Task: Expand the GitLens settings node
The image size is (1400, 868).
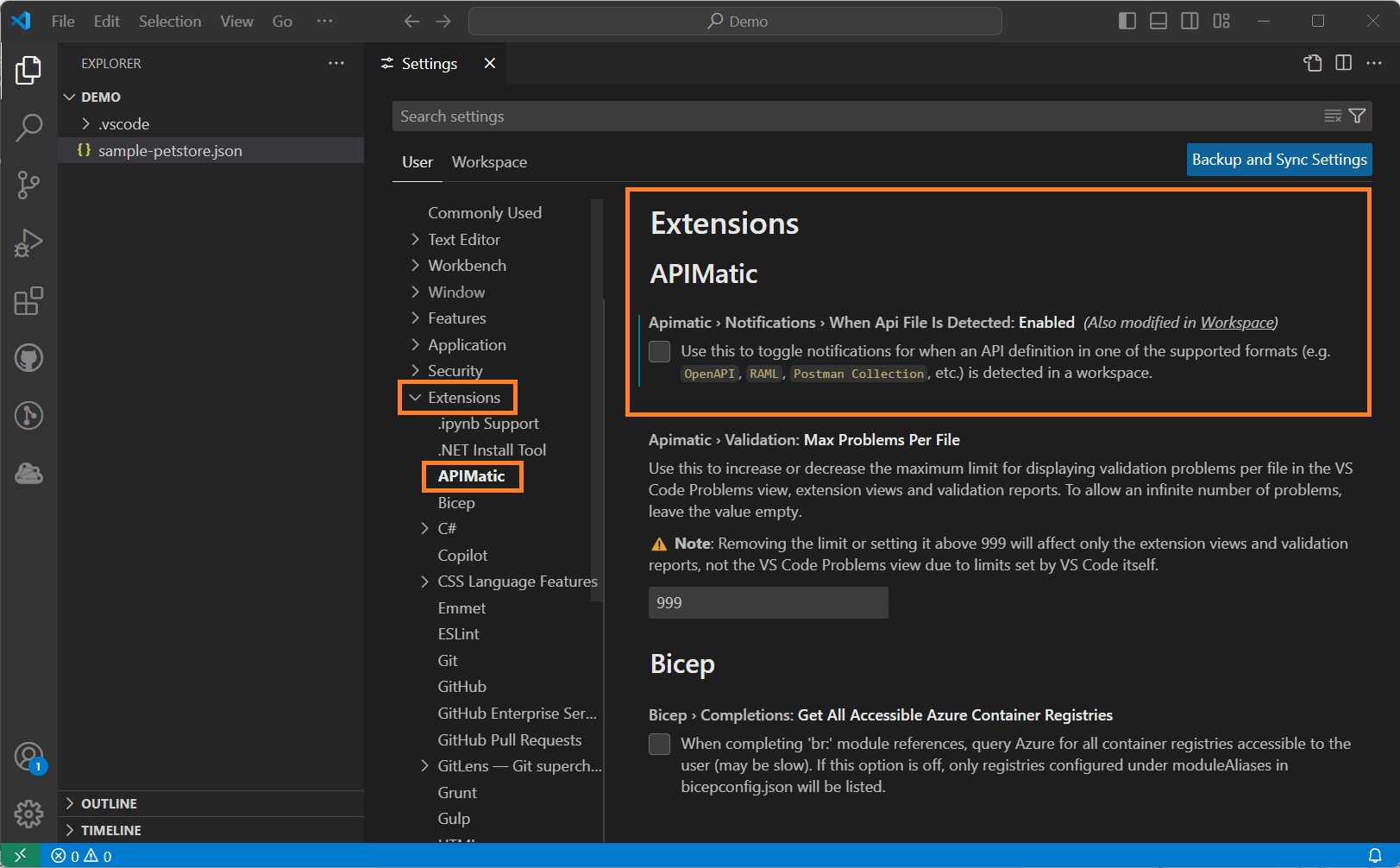Action: (x=424, y=765)
